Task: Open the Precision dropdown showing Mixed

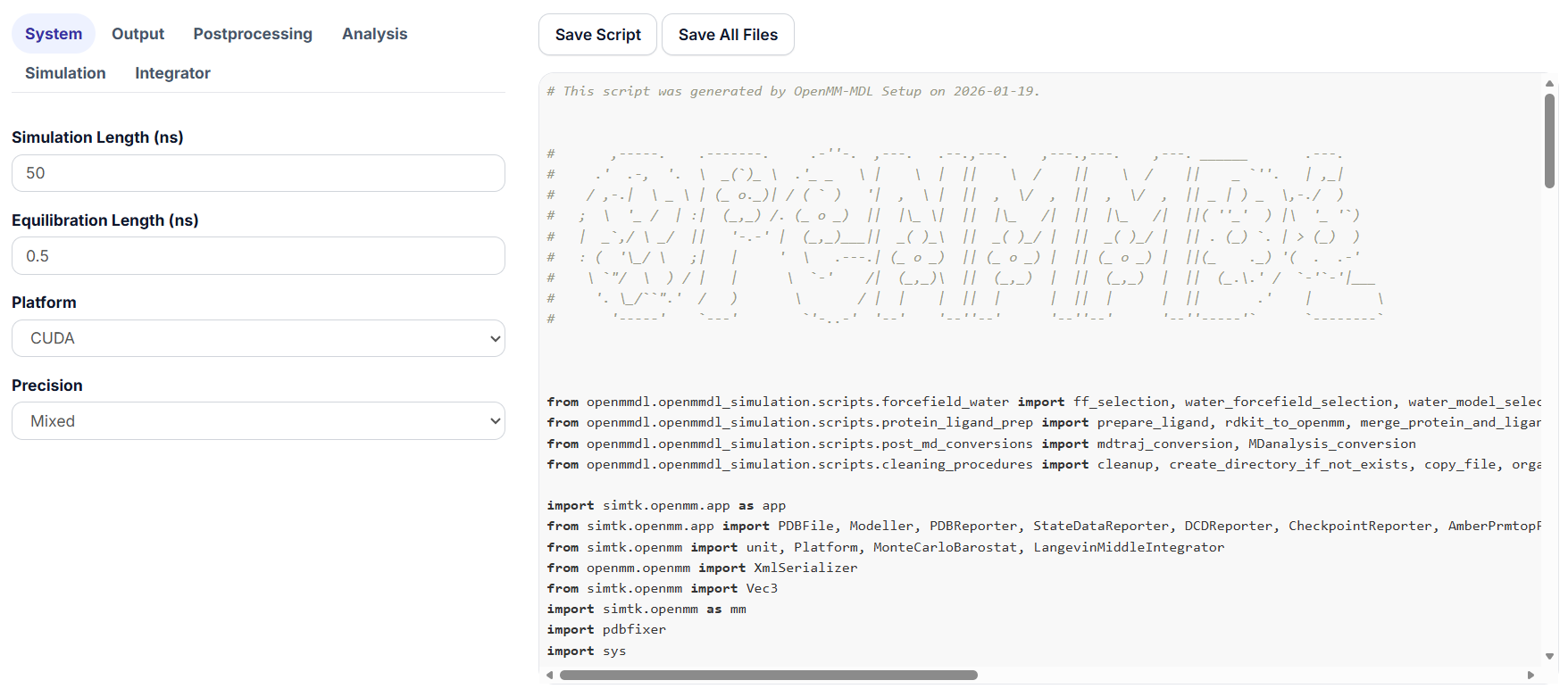Action: [x=258, y=421]
